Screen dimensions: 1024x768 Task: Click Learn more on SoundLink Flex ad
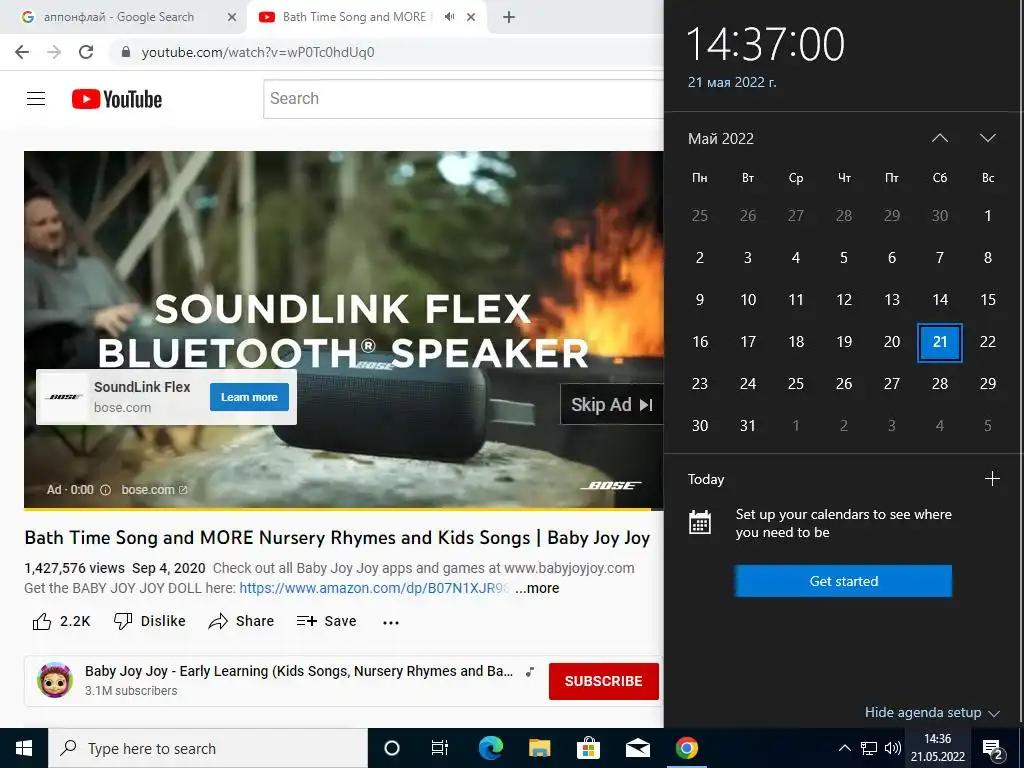tap(249, 397)
